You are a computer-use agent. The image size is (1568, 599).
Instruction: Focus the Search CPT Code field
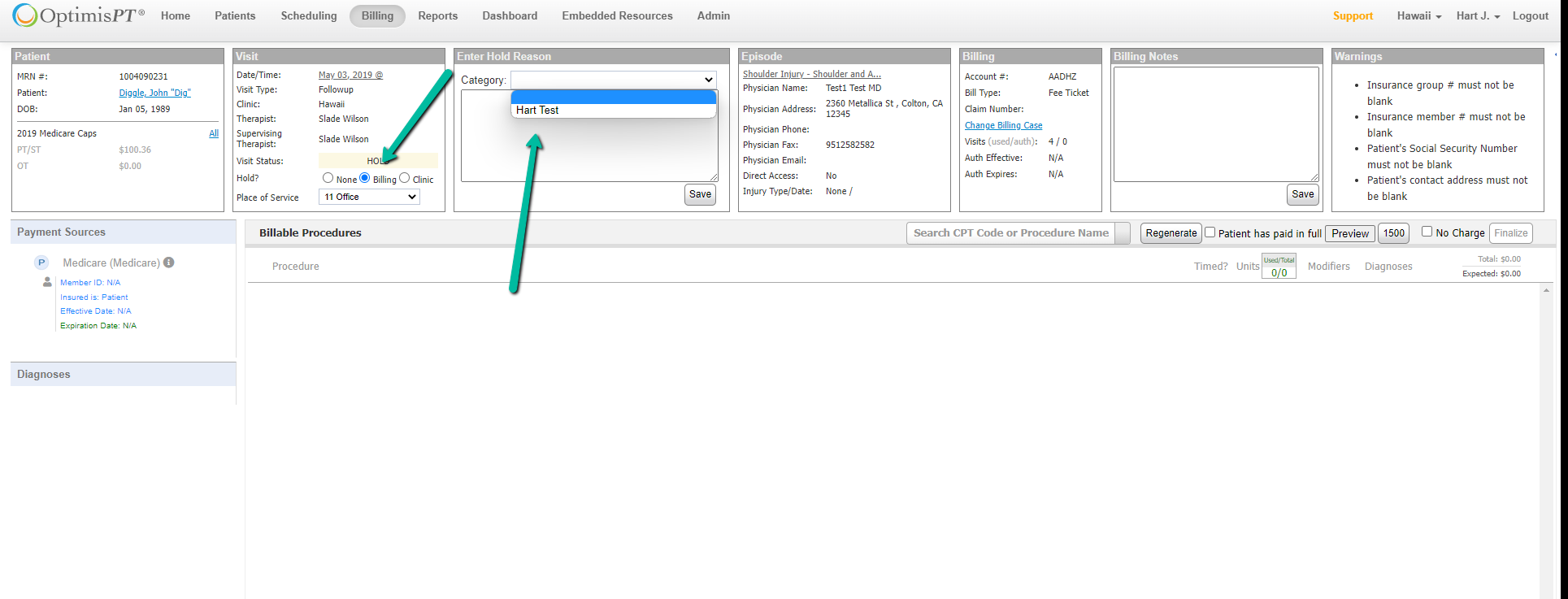1010,233
